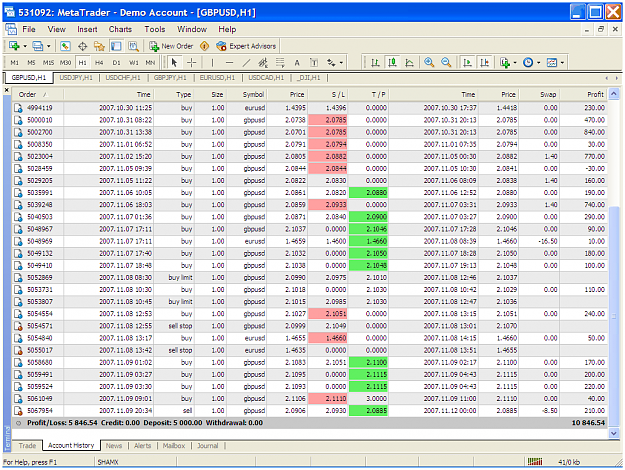The width and height of the screenshot is (625, 470).
Task: Open the New Chart dropdown arrow
Action: pos(25,46)
